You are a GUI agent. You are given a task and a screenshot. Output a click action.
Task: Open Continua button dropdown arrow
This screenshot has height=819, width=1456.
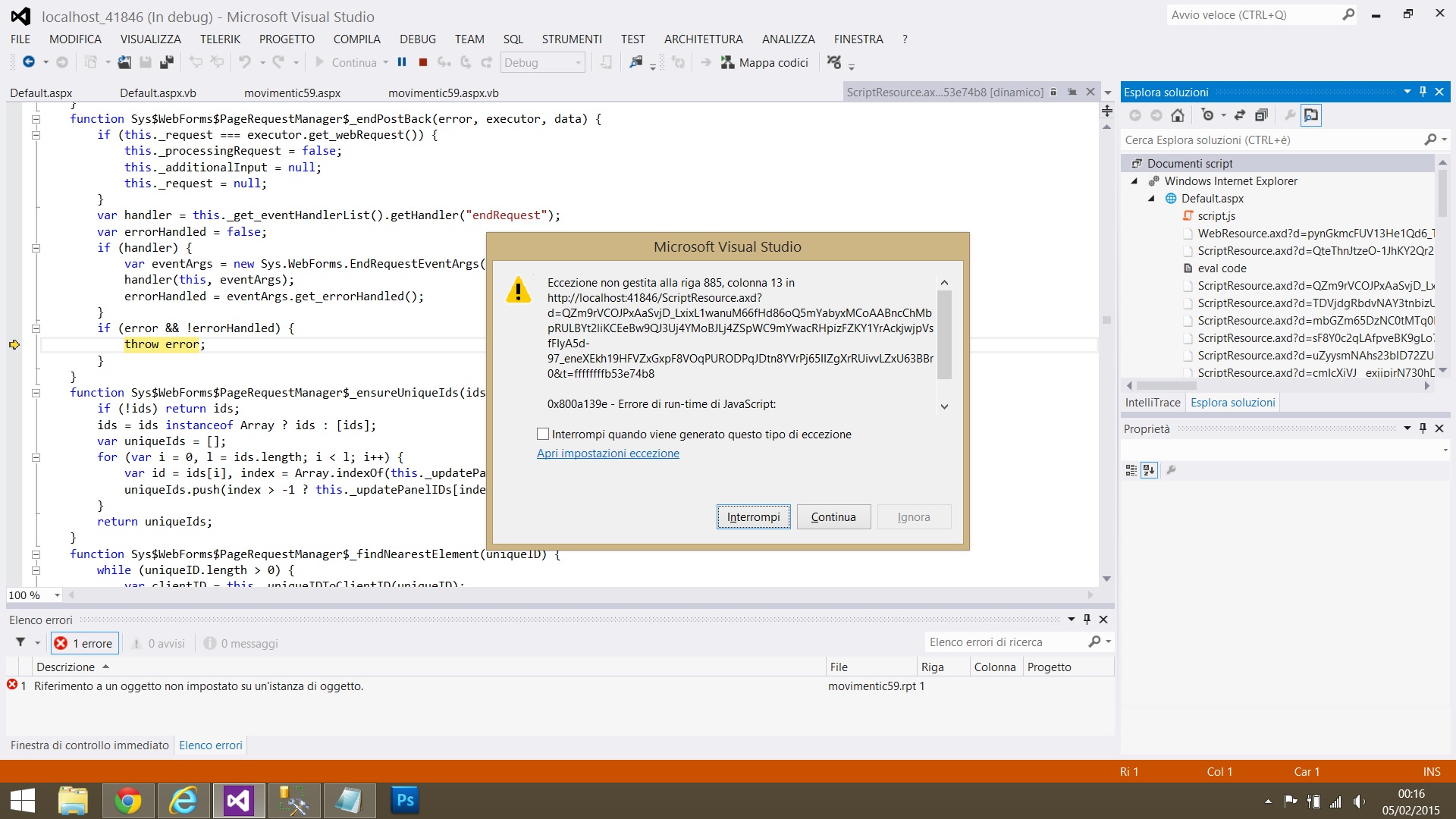coord(385,62)
